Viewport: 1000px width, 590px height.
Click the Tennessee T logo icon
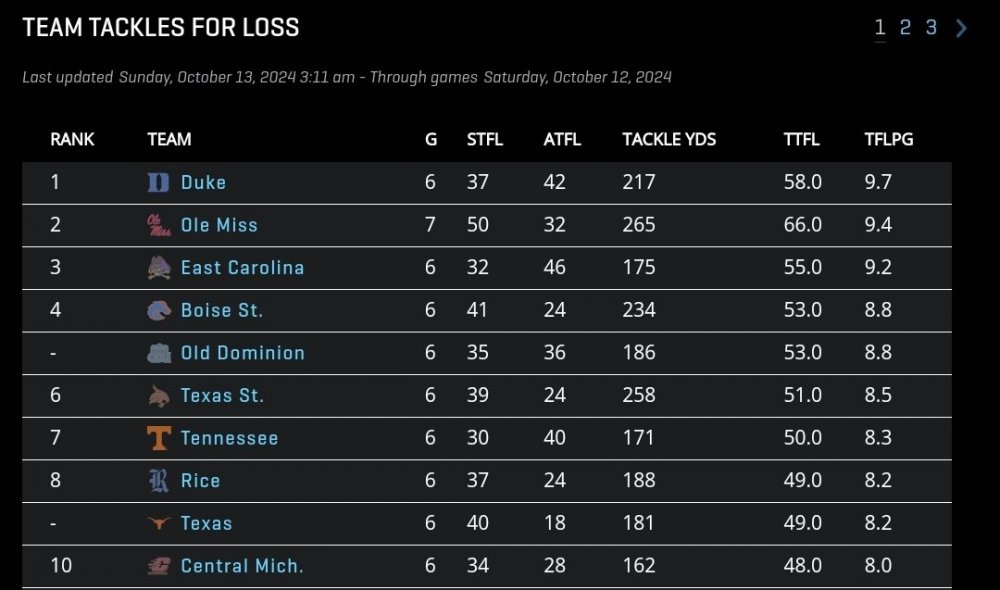point(158,438)
